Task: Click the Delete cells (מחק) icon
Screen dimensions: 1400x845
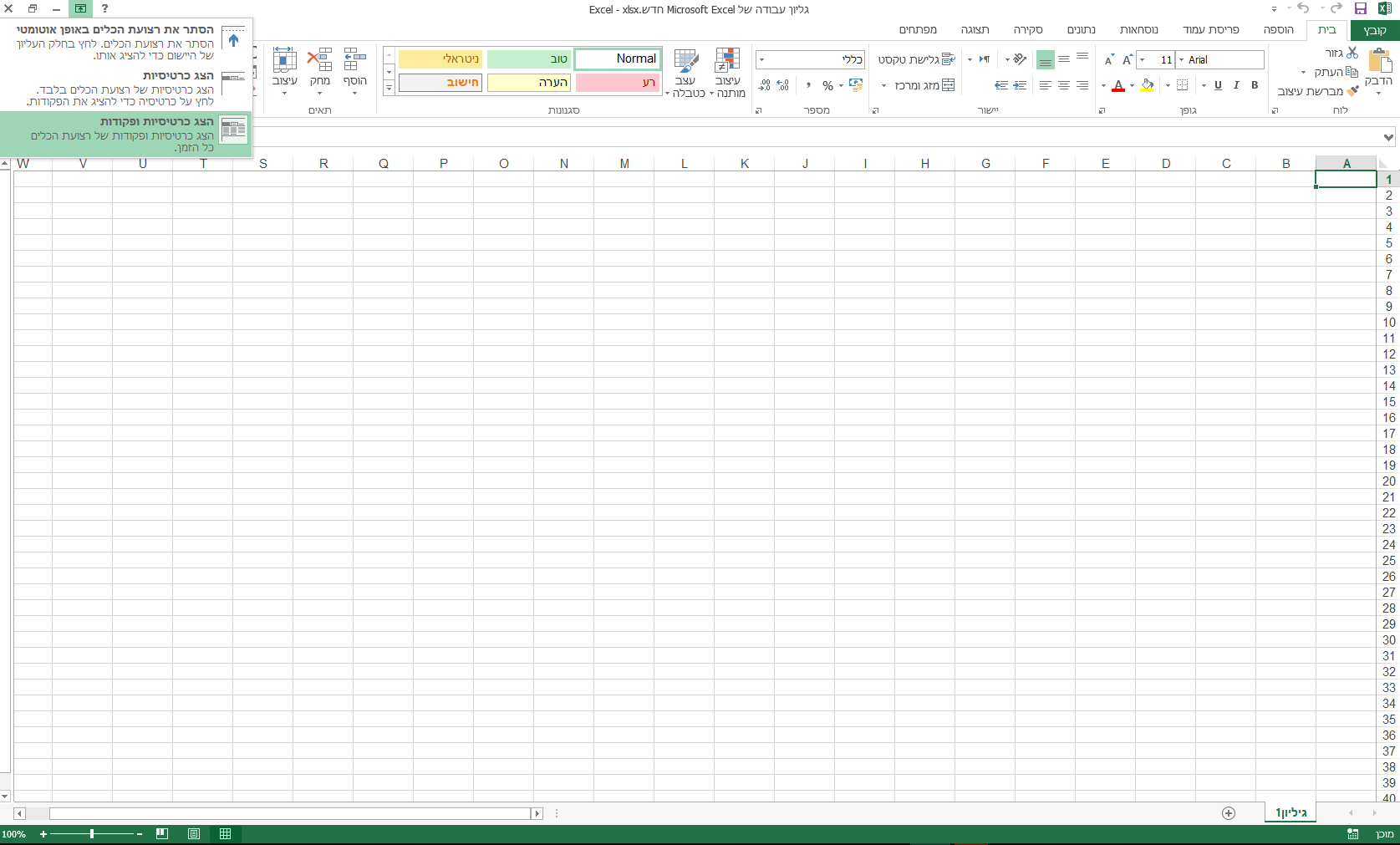Action: (319, 60)
